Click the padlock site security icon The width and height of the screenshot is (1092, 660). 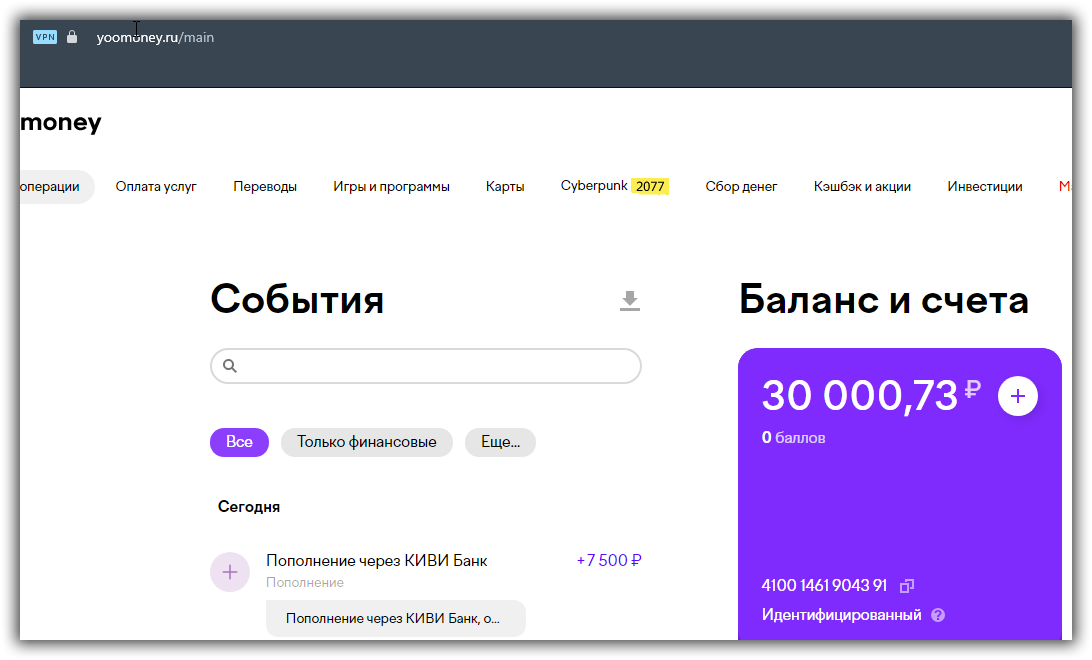(x=72, y=36)
